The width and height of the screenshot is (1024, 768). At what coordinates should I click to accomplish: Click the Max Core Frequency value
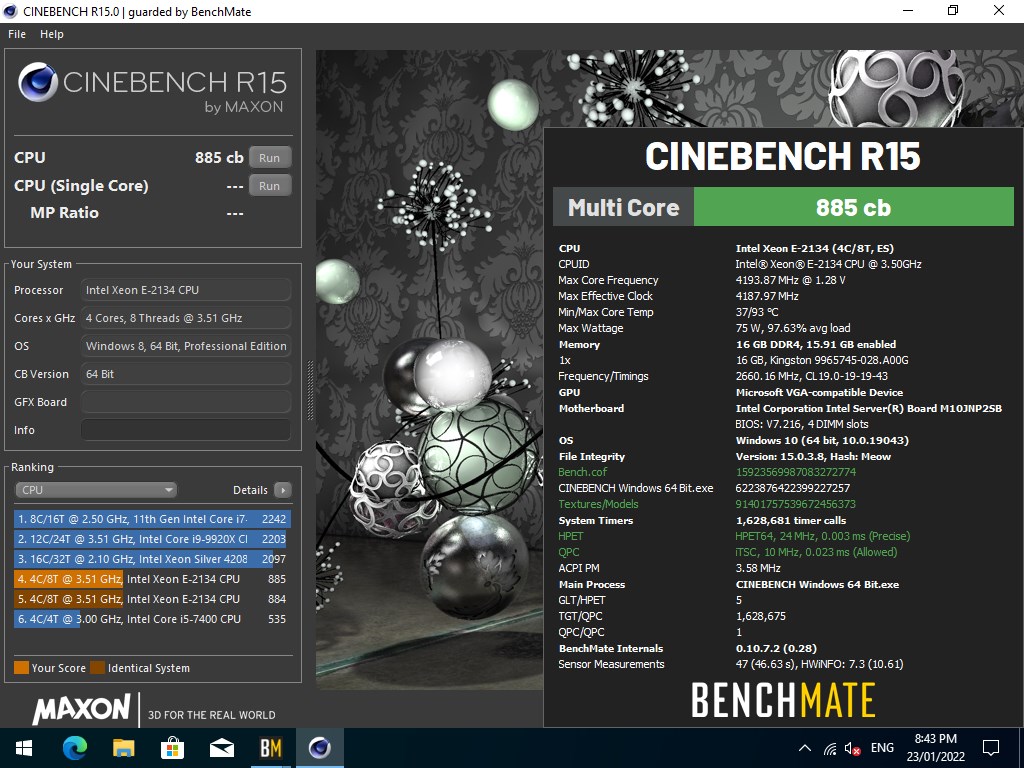[790, 280]
